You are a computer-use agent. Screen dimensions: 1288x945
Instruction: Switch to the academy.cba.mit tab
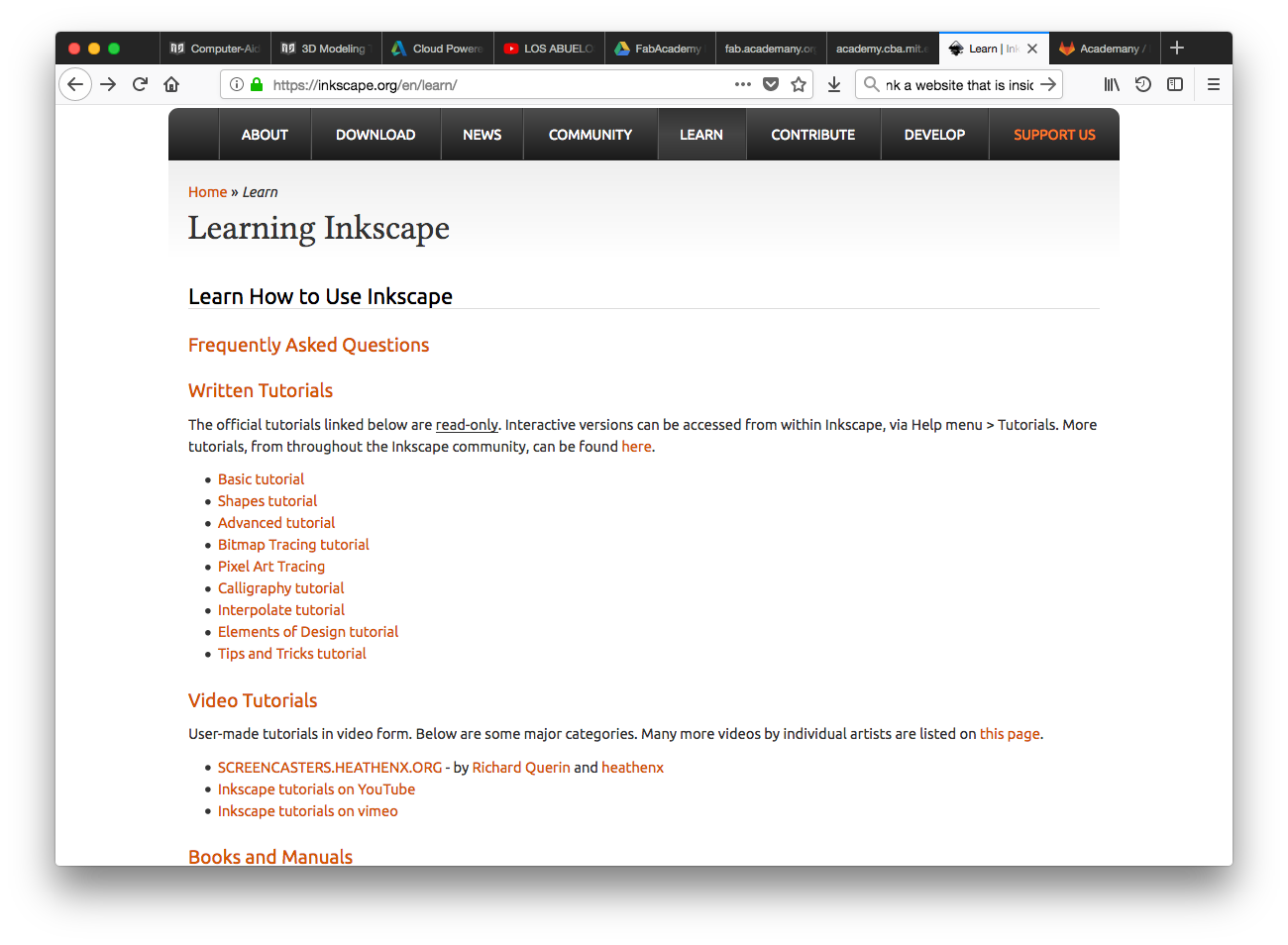[881, 49]
